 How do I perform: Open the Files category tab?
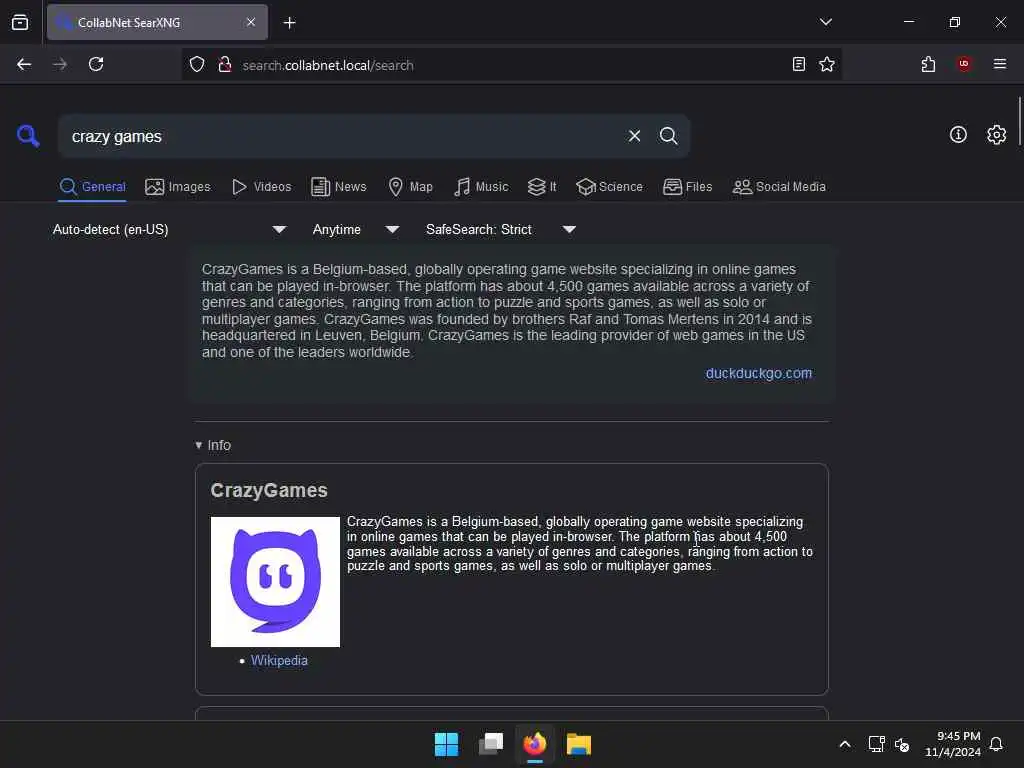[x=687, y=187]
